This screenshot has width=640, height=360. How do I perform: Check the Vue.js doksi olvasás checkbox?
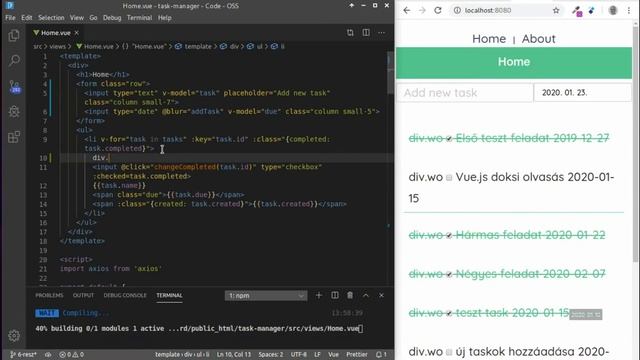coord(449,178)
